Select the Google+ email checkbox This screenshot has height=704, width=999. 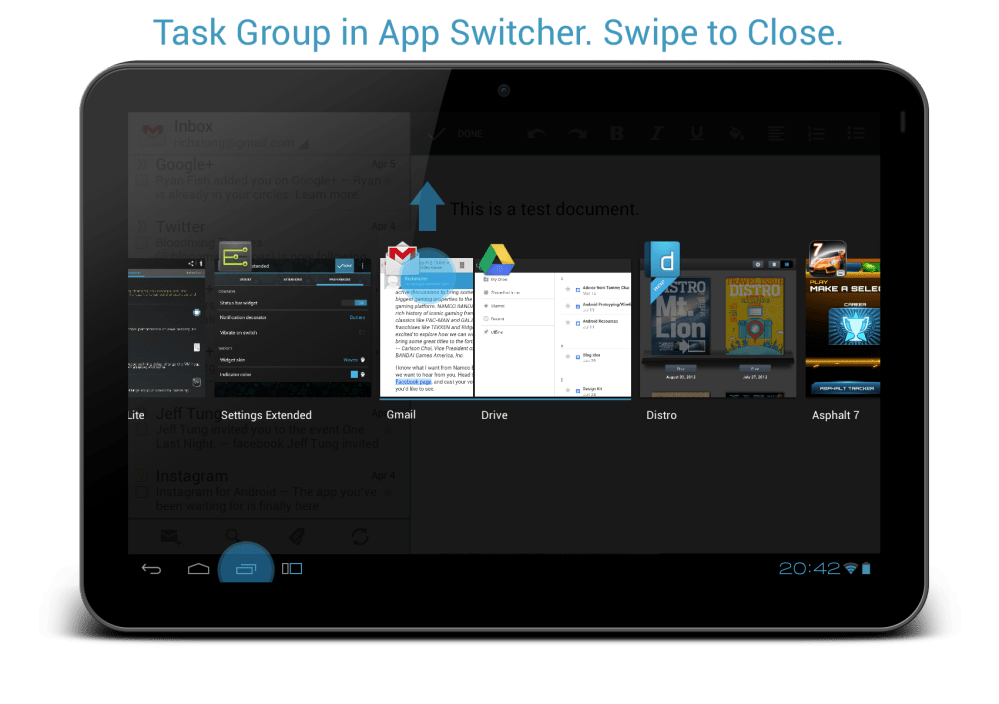point(142,182)
